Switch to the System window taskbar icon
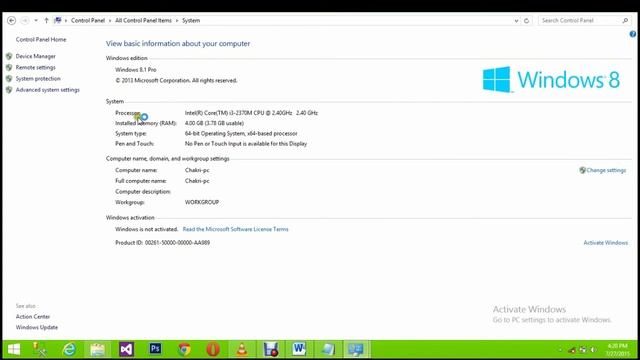Image resolution: width=640 pixels, height=360 pixels. (356, 349)
